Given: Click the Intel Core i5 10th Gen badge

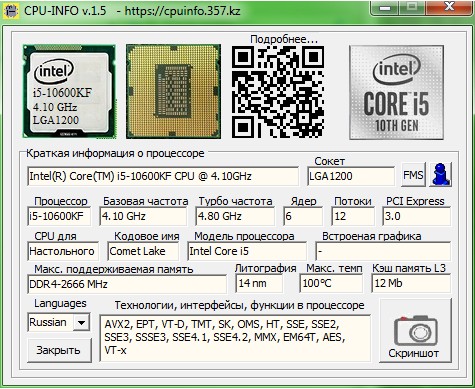Looking at the screenshot, I should (x=396, y=92).
